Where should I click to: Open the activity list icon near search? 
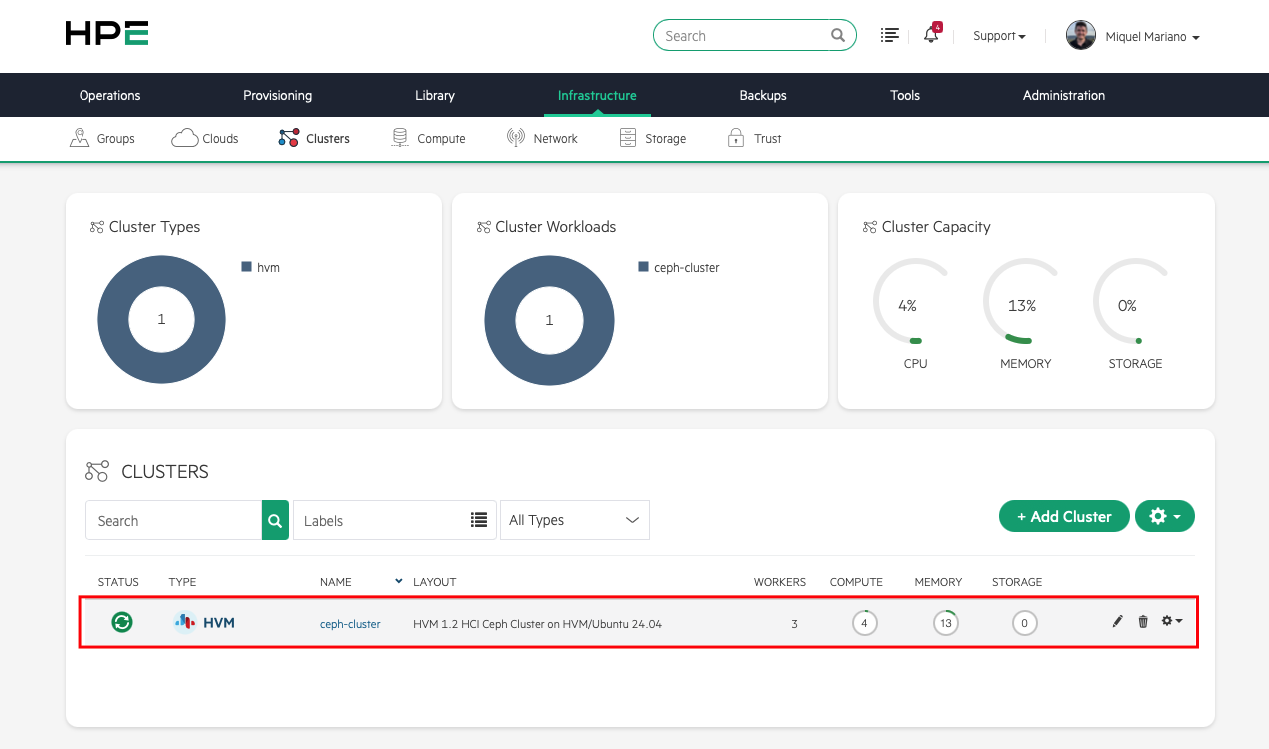click(x=889, y=34)
